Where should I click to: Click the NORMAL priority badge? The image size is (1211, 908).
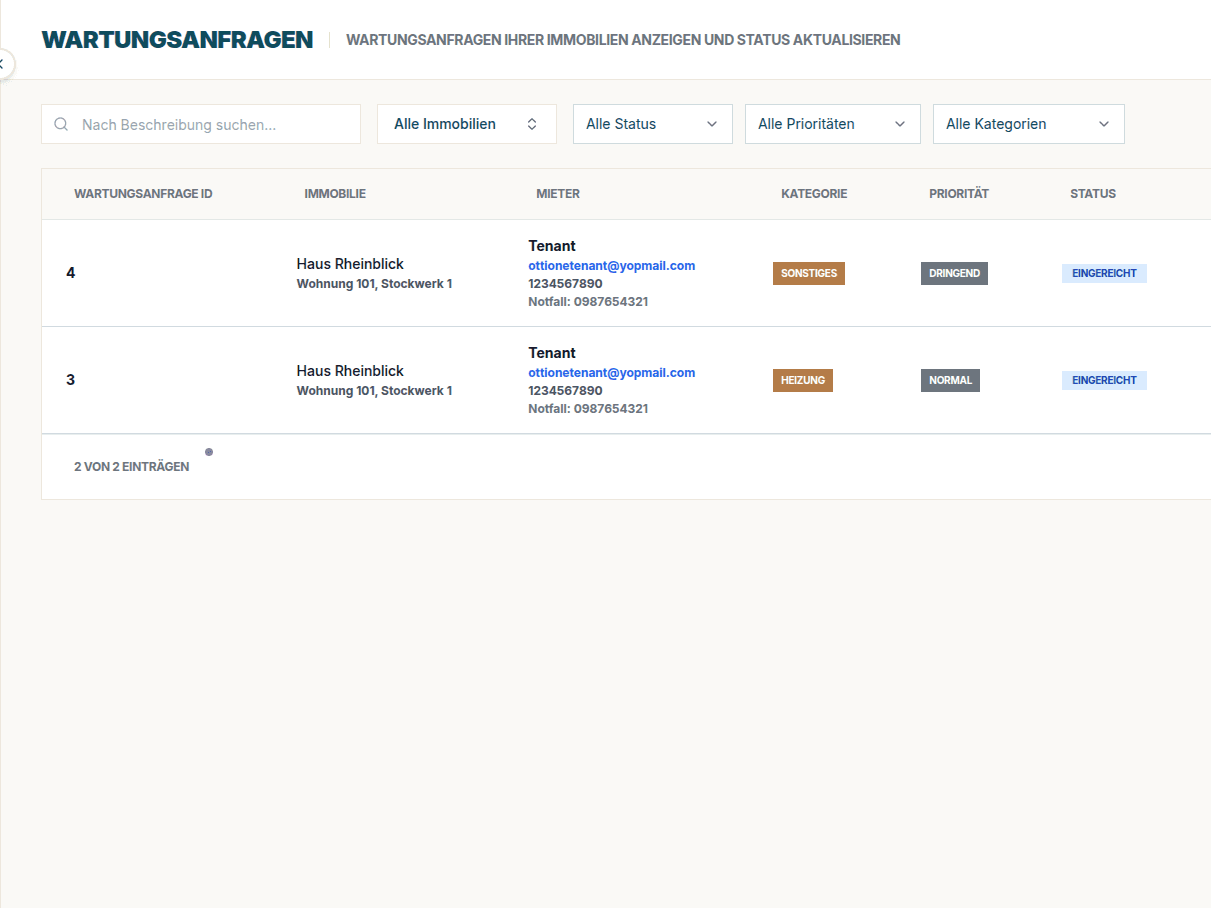[950, 380]
